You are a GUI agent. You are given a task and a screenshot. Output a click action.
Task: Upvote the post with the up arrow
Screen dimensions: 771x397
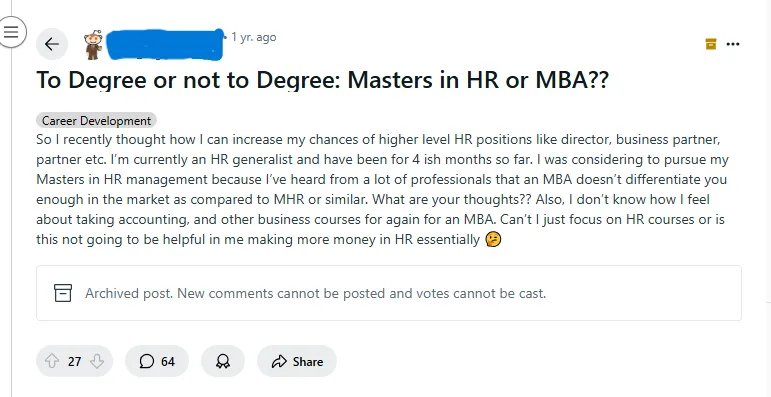(x=52, y=362)
